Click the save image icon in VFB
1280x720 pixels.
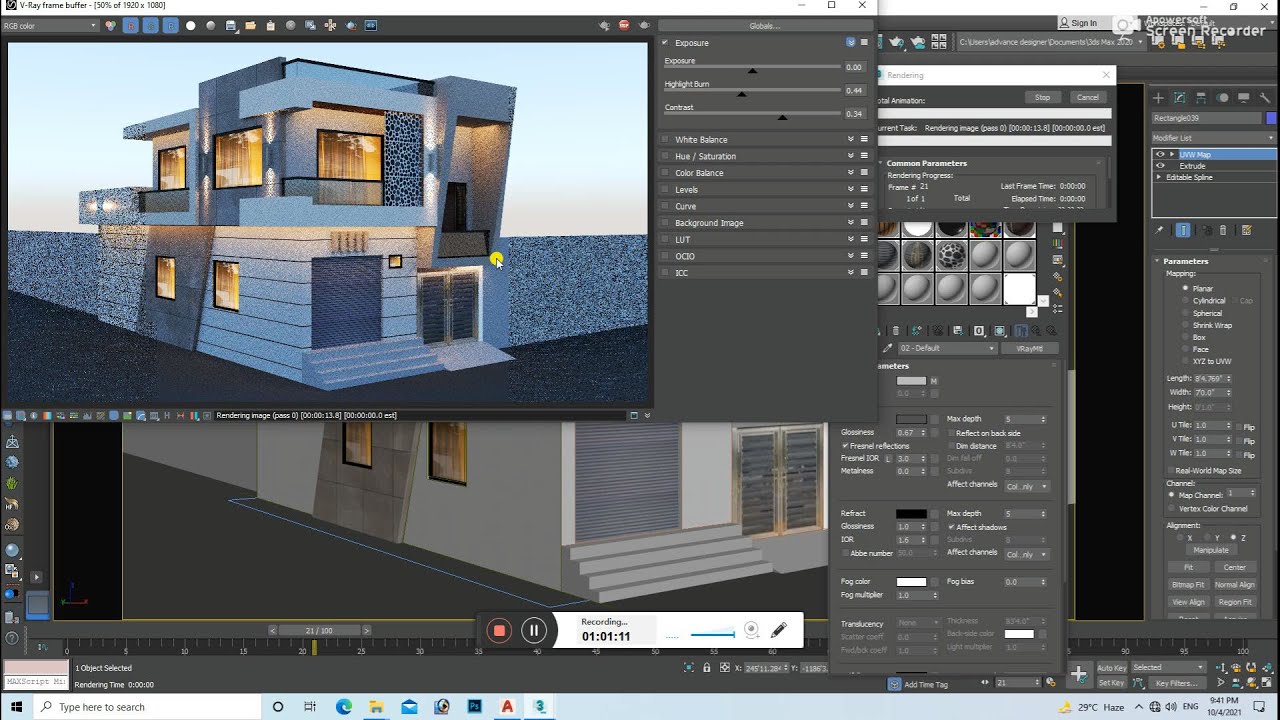point(231,26)
